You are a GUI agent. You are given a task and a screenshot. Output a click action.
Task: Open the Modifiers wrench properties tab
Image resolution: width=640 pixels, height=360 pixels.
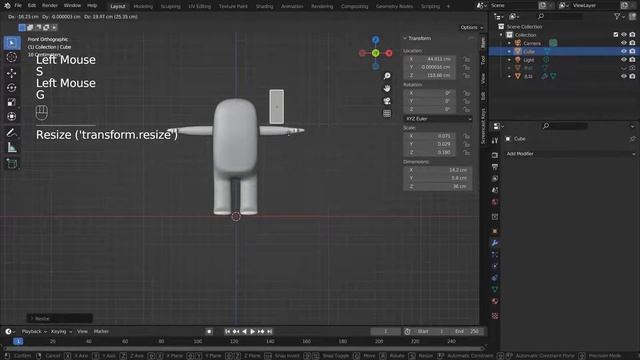495,243
